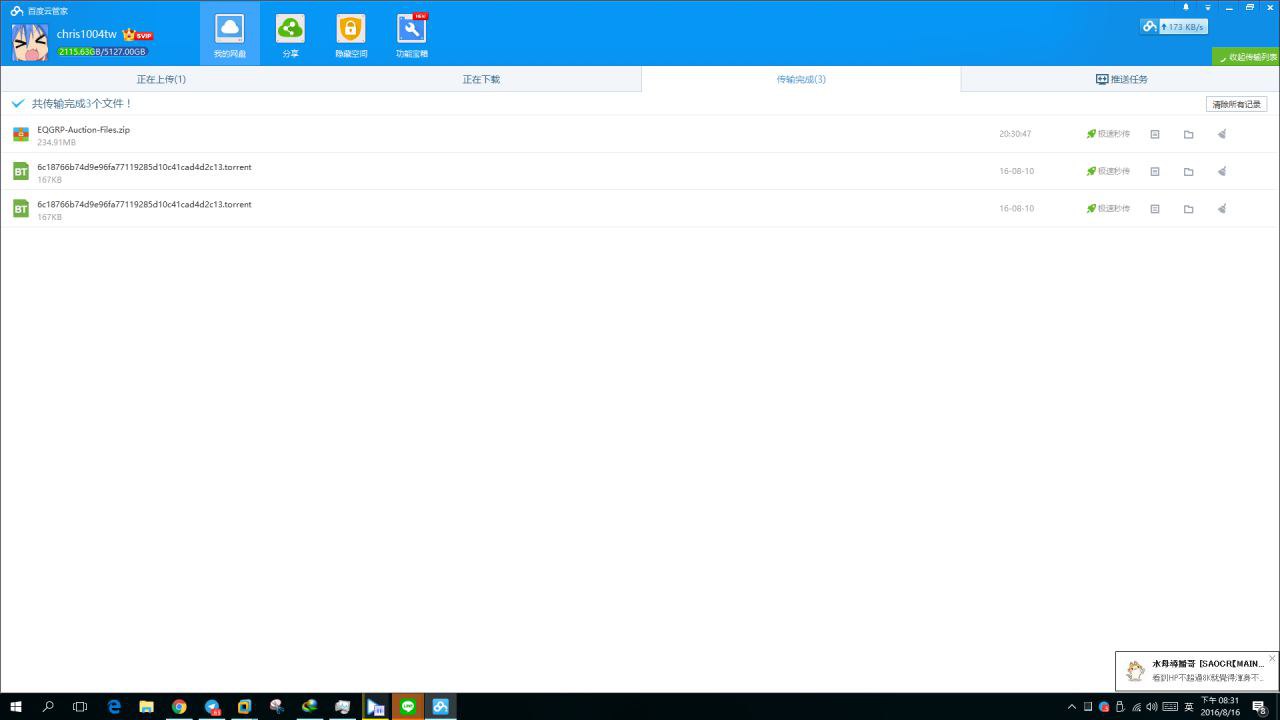Clear the EQGRP-Auction-Files.zip record with broom icon
Screen dimensions: 1280x720
coord(1221,134)
